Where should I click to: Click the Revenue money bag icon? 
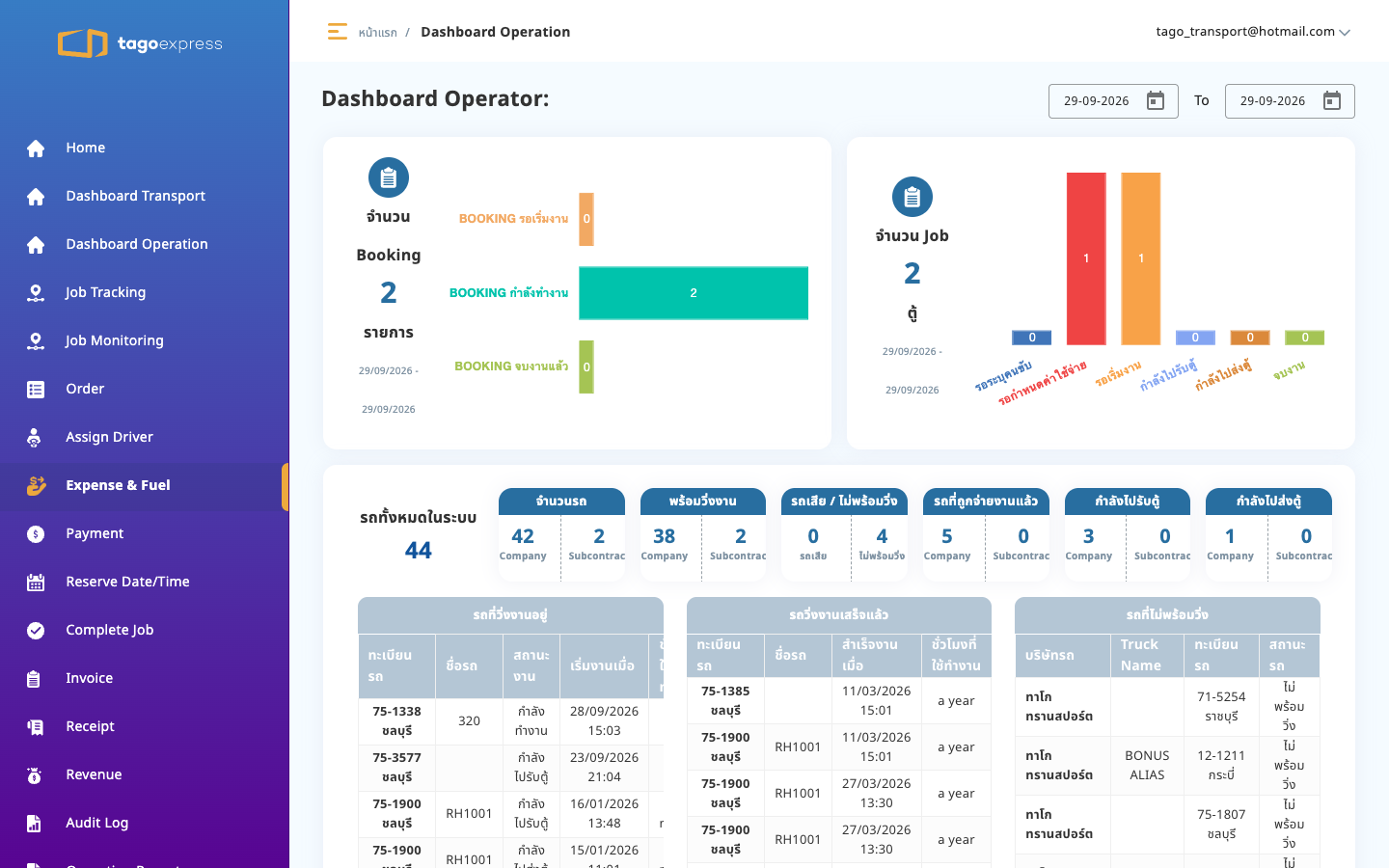pyautogui.click(x=36, y=774)
